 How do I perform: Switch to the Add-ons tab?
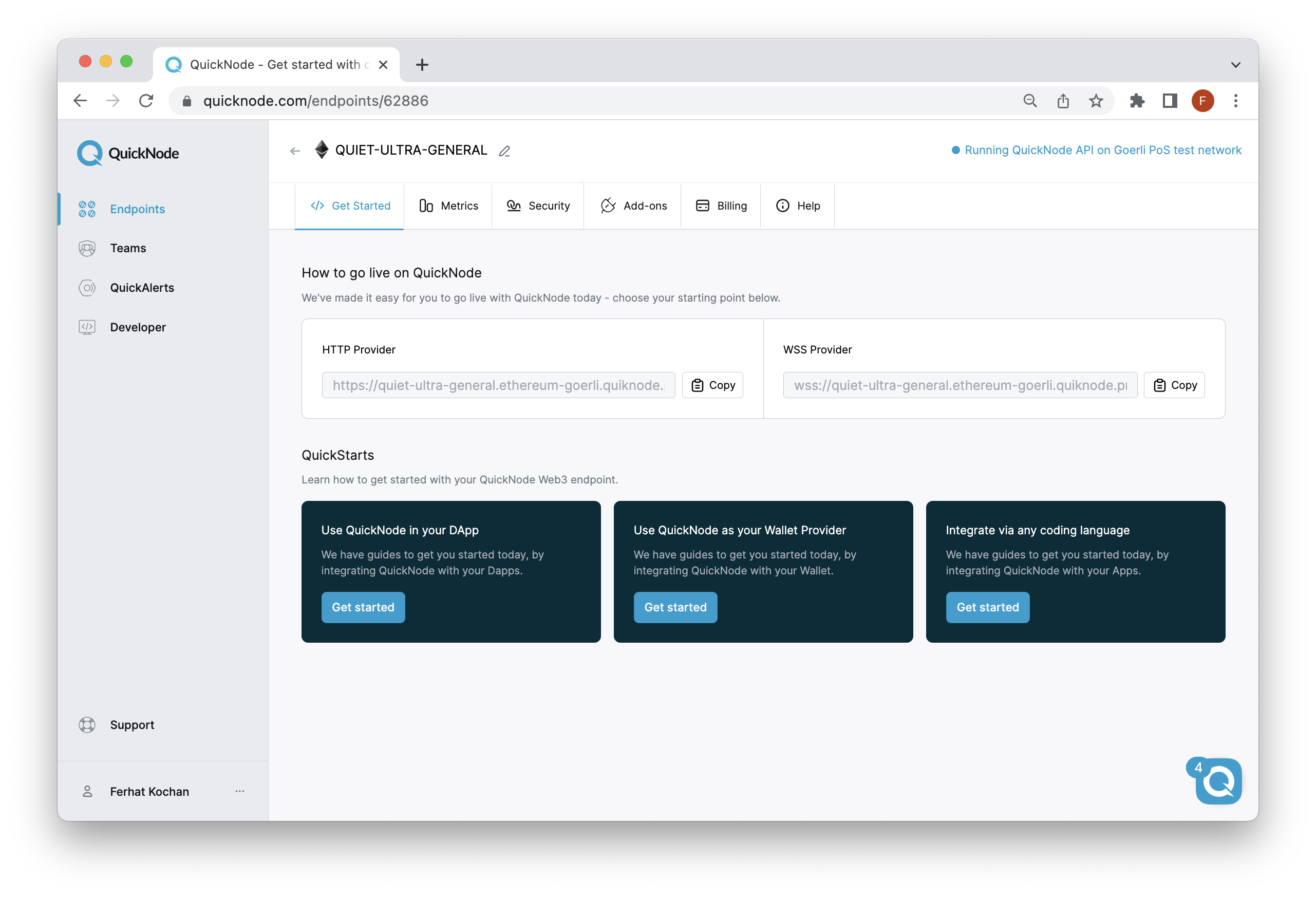point(632,205)
